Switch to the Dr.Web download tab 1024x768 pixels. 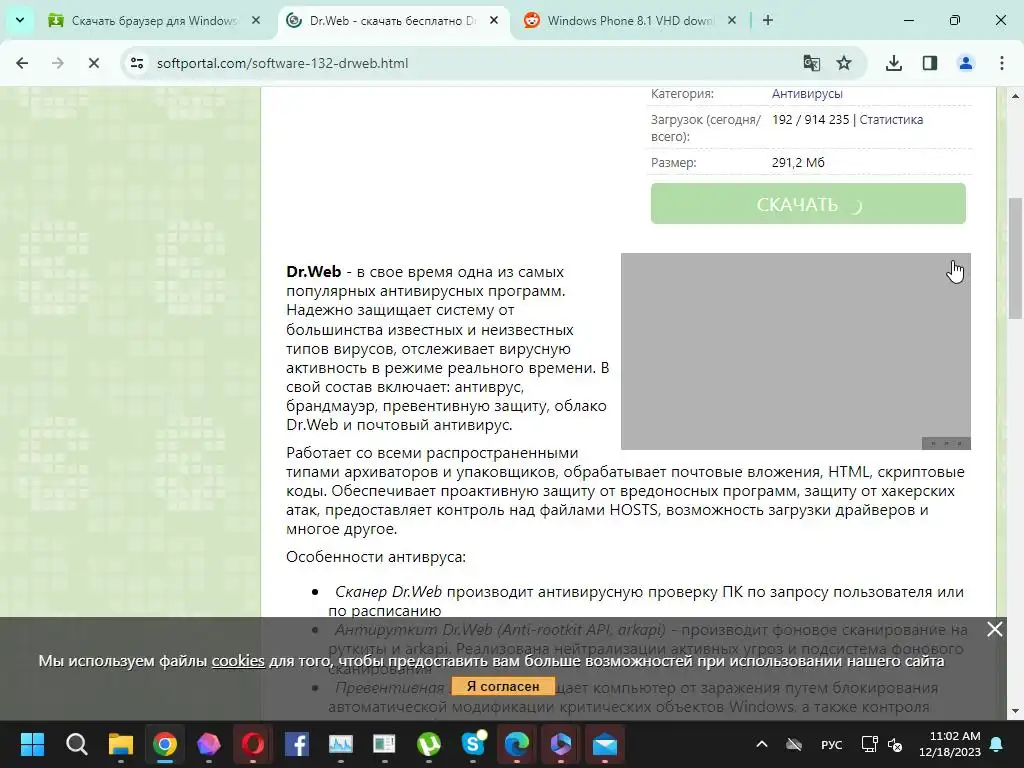(x=392, y=20)
